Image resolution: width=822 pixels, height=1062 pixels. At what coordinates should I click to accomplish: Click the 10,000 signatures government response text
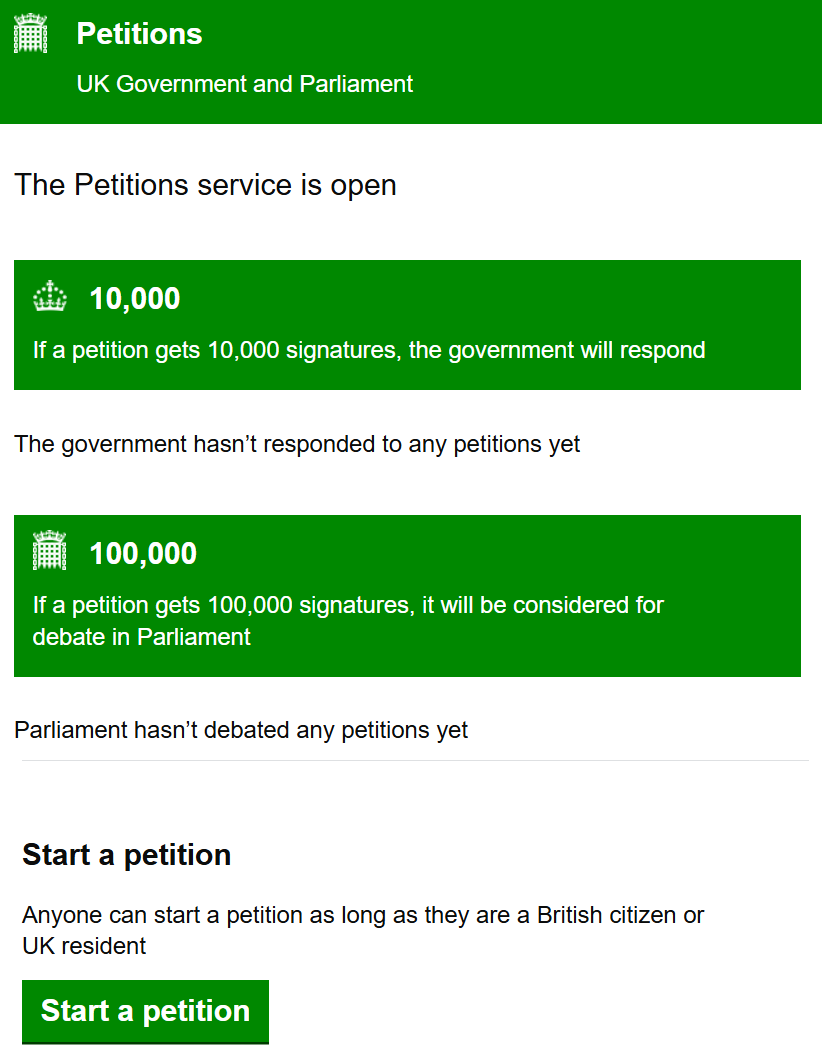369,350
